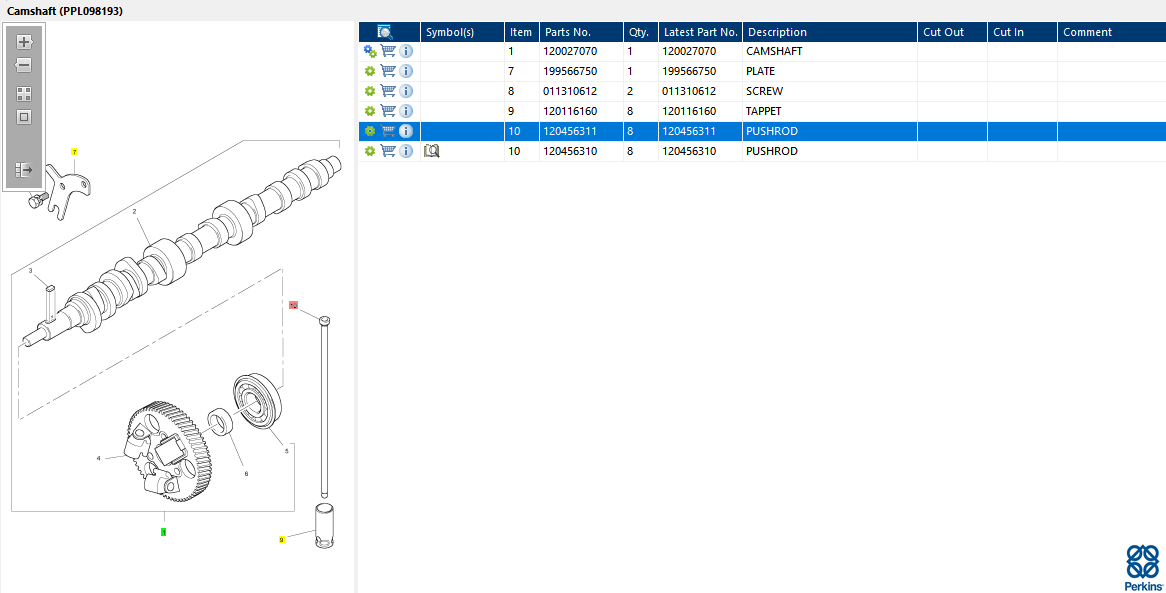Zoom out of the camshaft diagram
This screenshot has height=593, width=1166.
[24, 65]
